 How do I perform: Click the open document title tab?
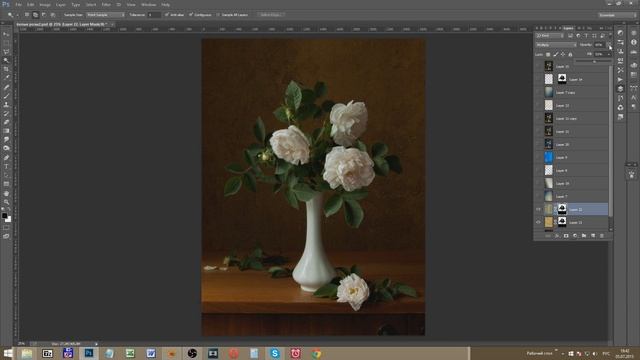61,24
